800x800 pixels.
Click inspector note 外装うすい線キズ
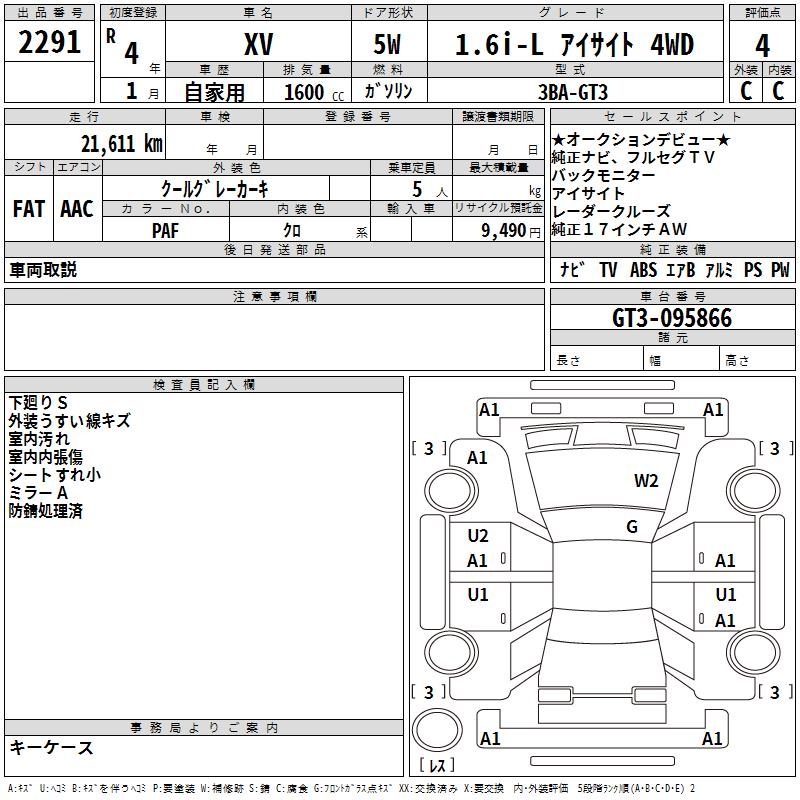69,420
